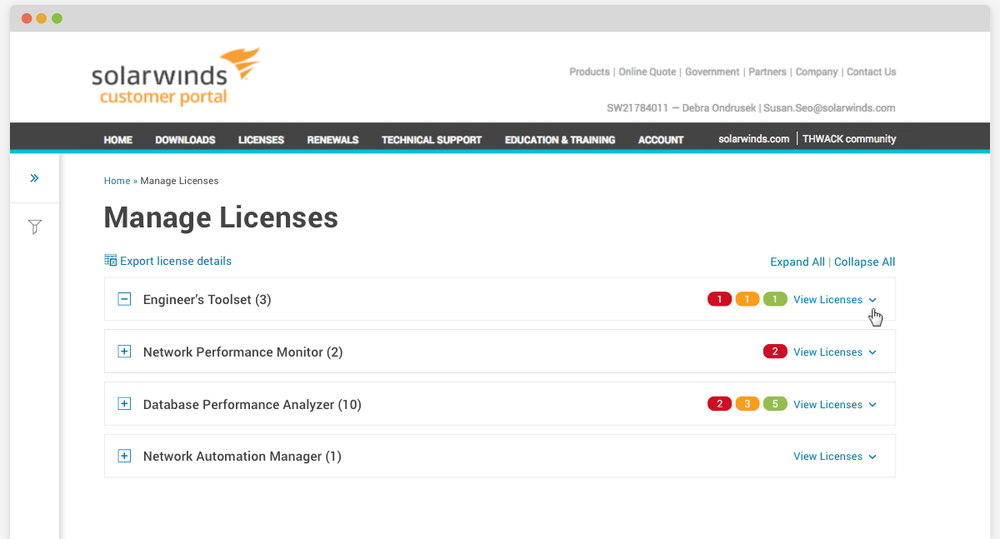
Task: Click Expand All link
Action: coord(797,262)
